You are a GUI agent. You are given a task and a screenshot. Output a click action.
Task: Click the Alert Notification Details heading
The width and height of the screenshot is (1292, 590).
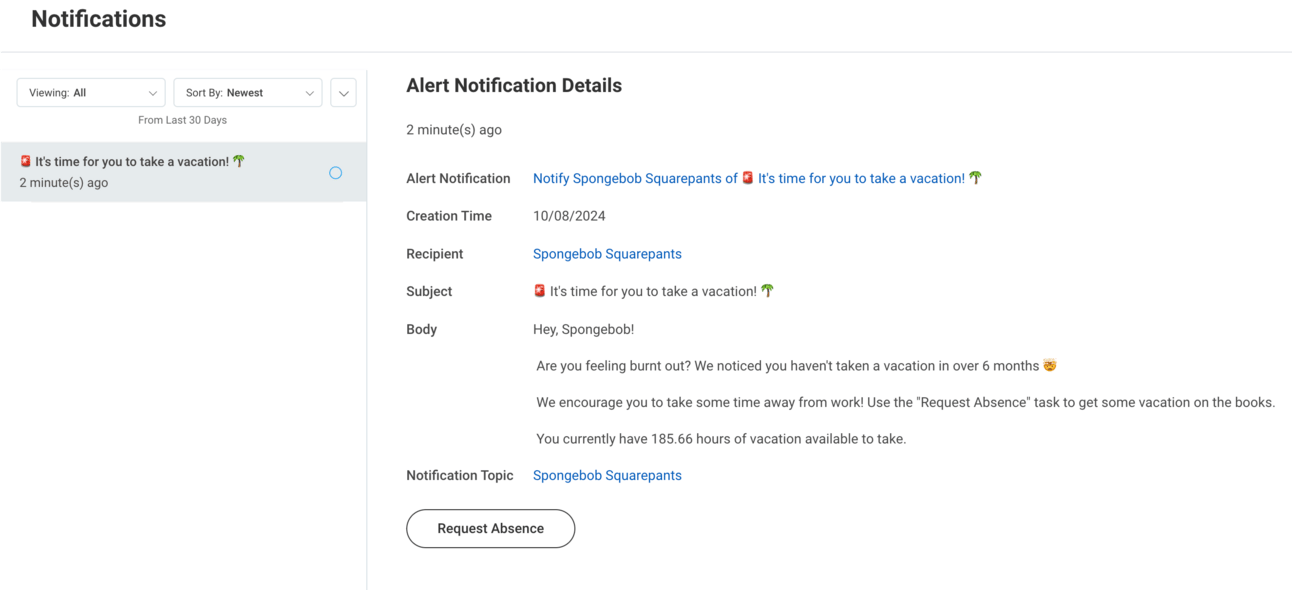point(514,86)
